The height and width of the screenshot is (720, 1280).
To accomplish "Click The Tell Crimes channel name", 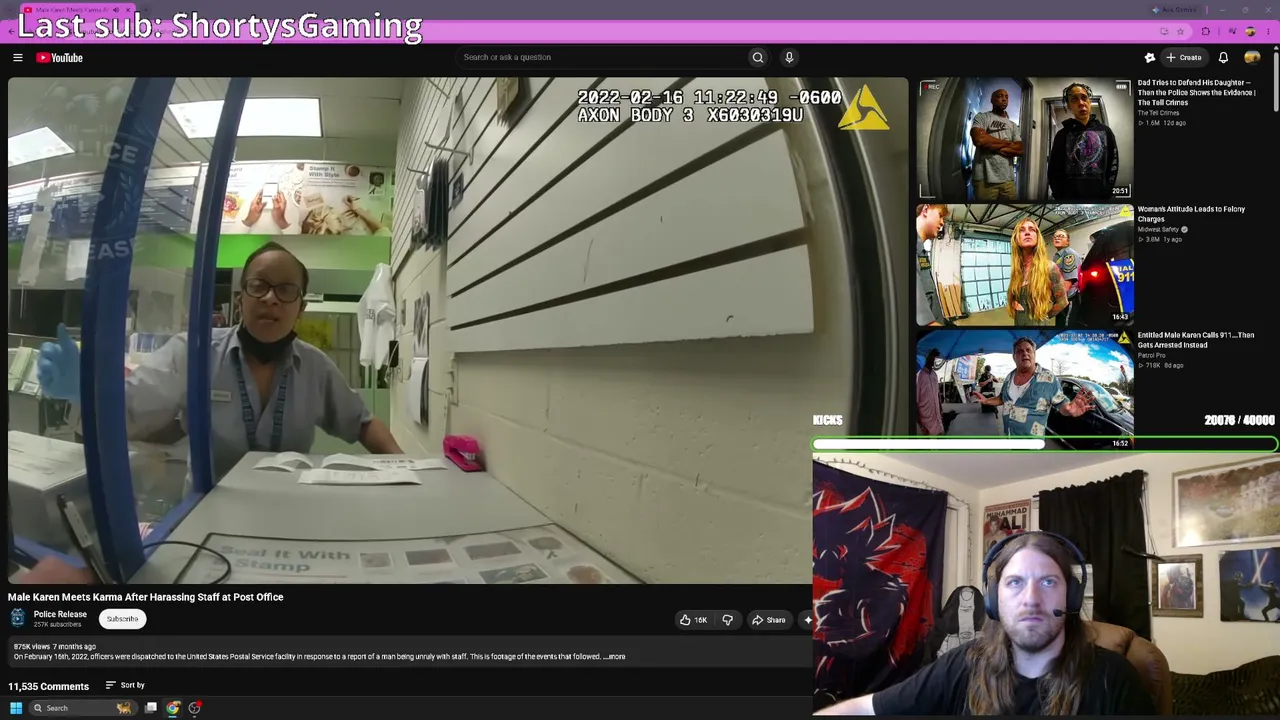I will [x=1158, y=113].
